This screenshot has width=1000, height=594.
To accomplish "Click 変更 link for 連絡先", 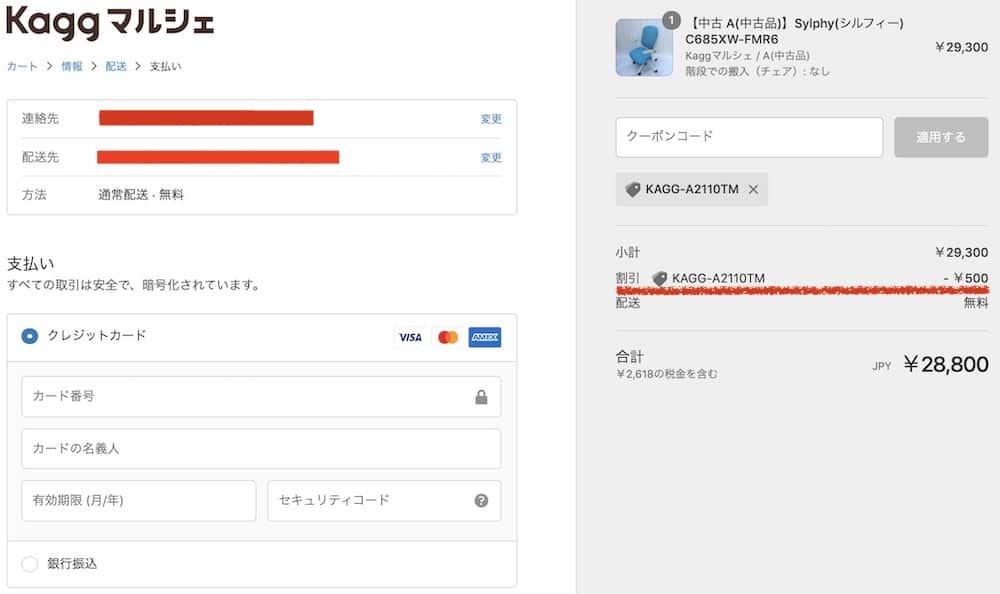I will (491, 119).
